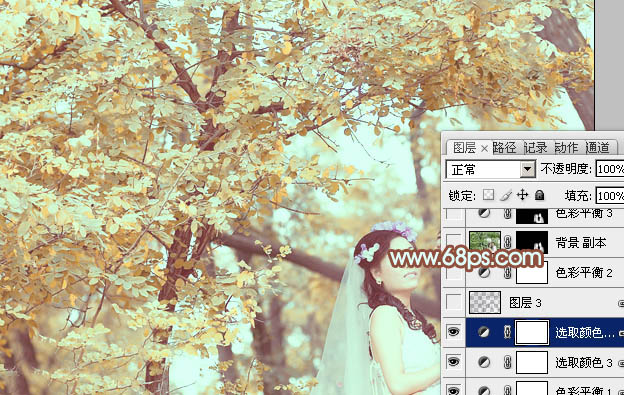Select mask thumbnail of 色彩平衡 3
Screen dimensions: 624x395
tap(532, 216)
